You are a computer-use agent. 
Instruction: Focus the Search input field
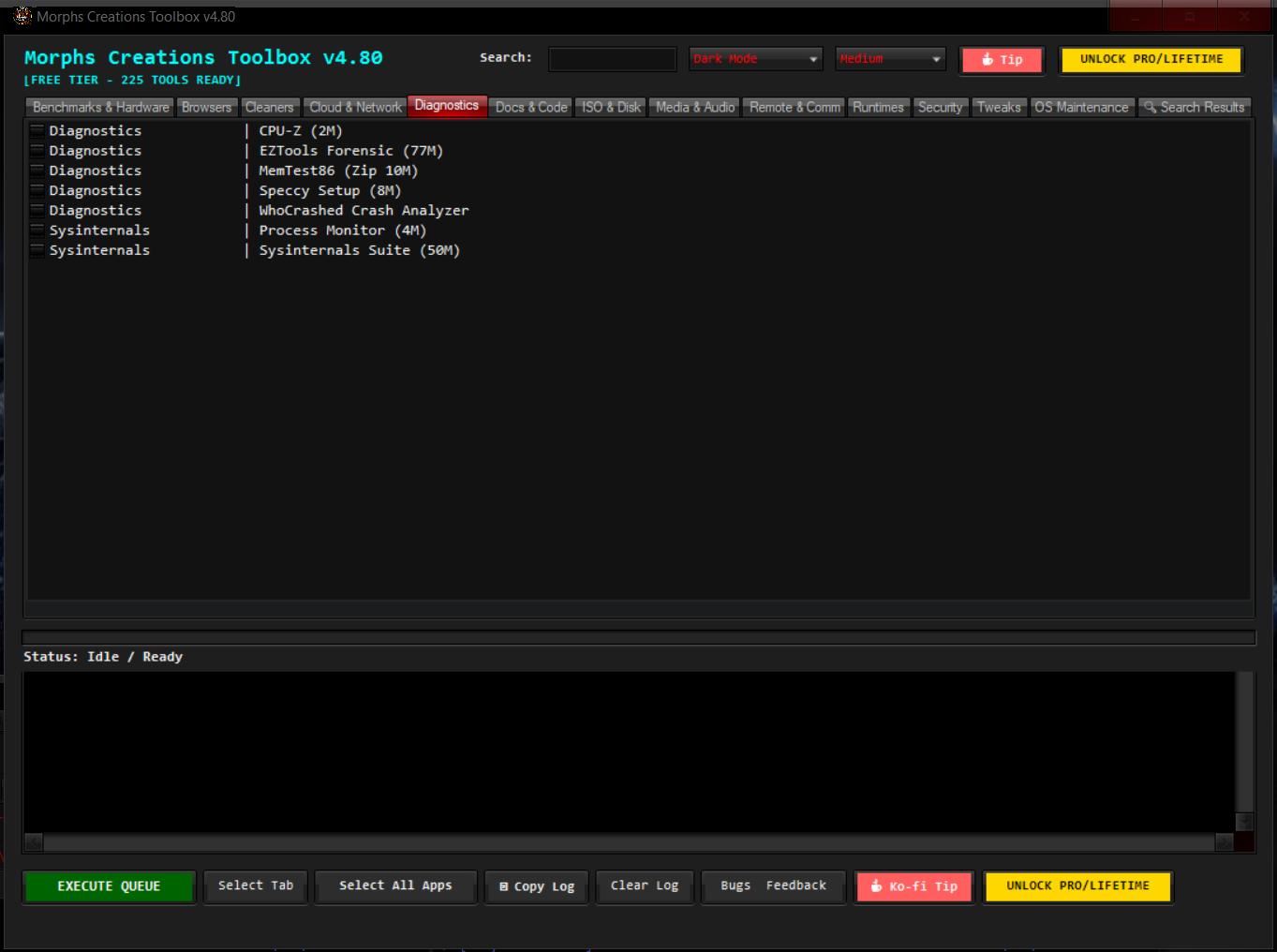click(x=613, y=59)
